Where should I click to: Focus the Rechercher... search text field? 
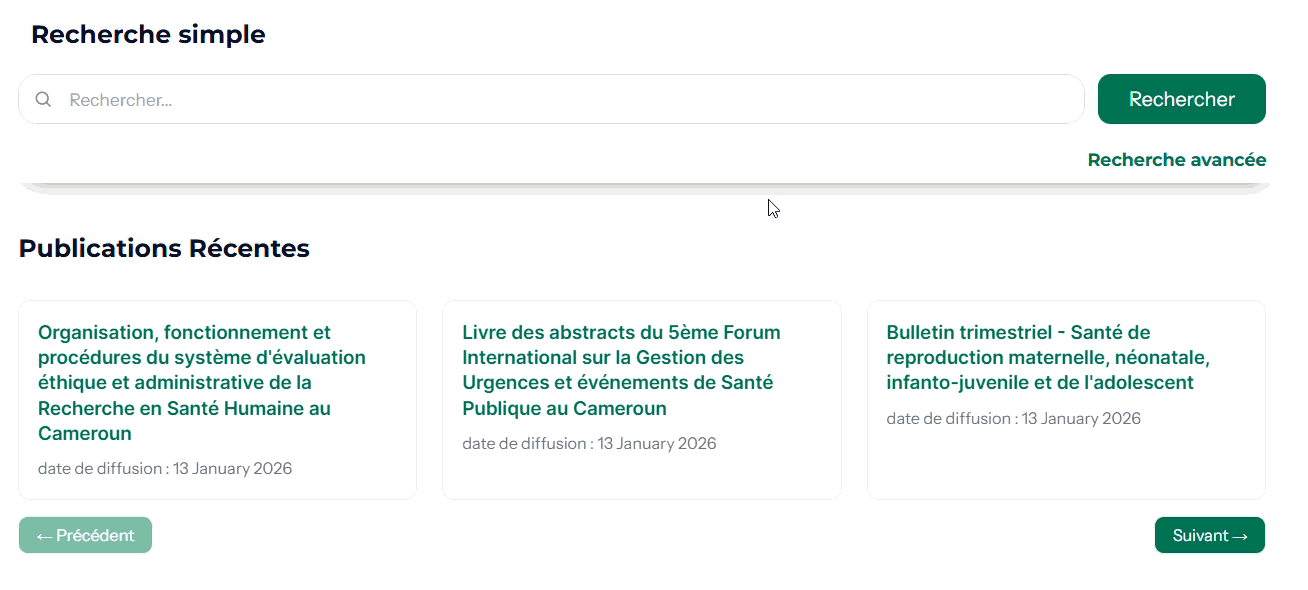pyautogui.click(x=570, y=100)
